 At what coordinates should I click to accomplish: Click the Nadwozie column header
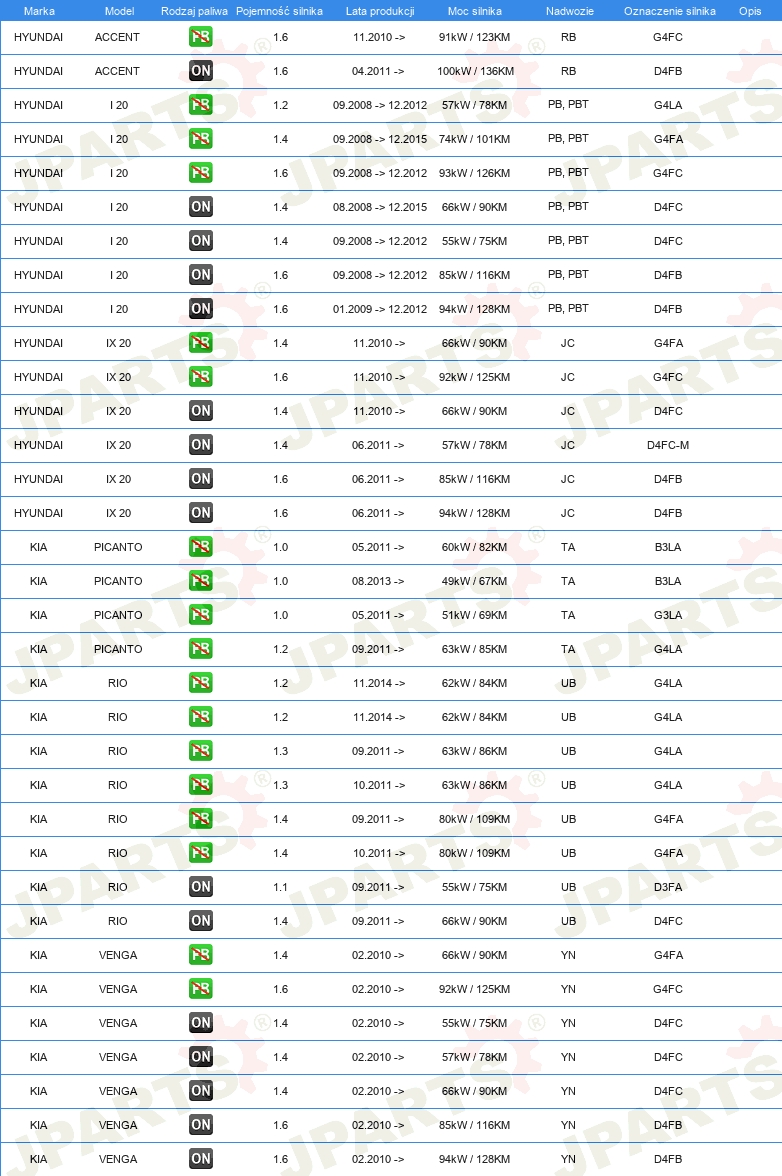[570, 11]
